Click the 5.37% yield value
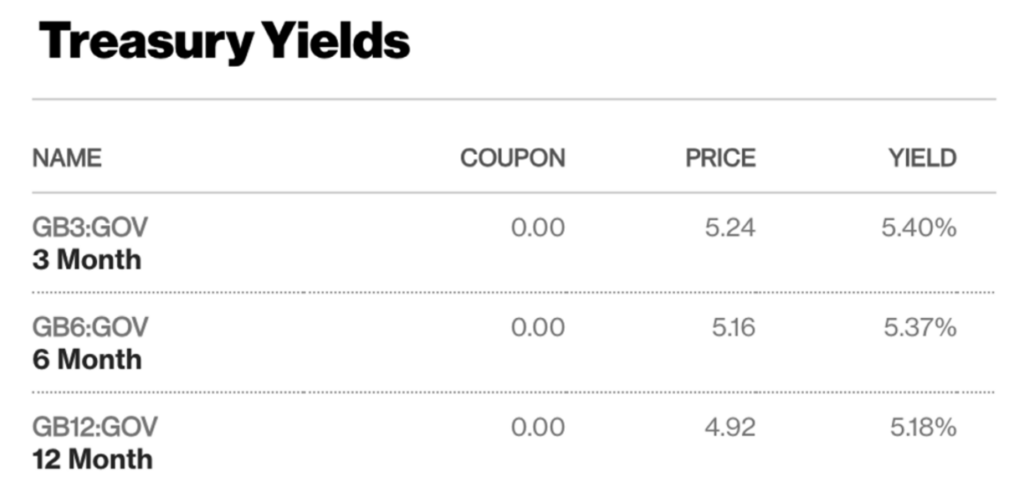Viewport: 1024px width, 487px height. click(x=920, y=326)
